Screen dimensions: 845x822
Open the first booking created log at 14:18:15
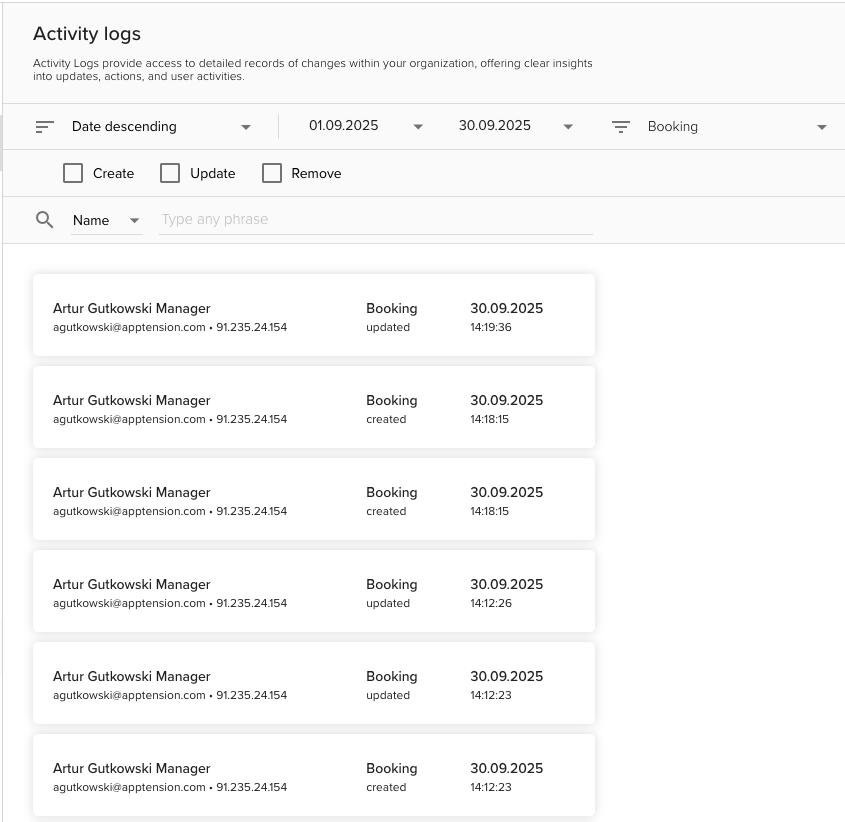314,408
